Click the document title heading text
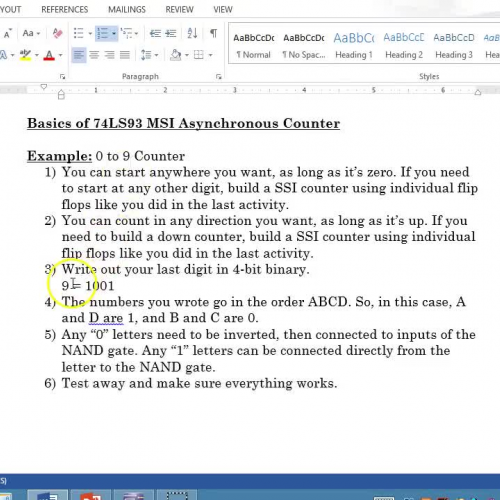The width and height of the screenshot is (500, 500). (183, 123)
